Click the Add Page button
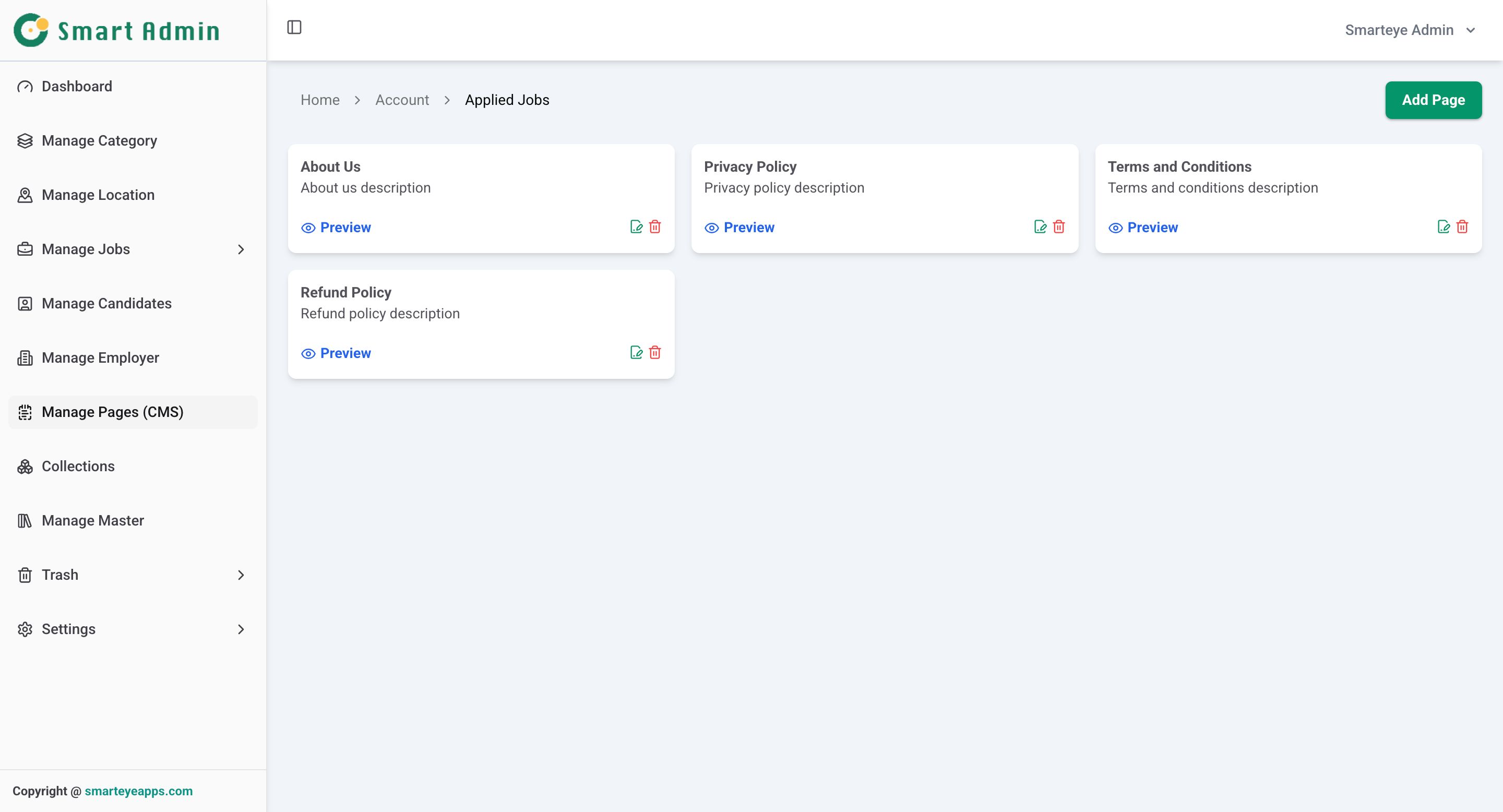Screen dimensions: 1503x812 tap(1433, 100)
